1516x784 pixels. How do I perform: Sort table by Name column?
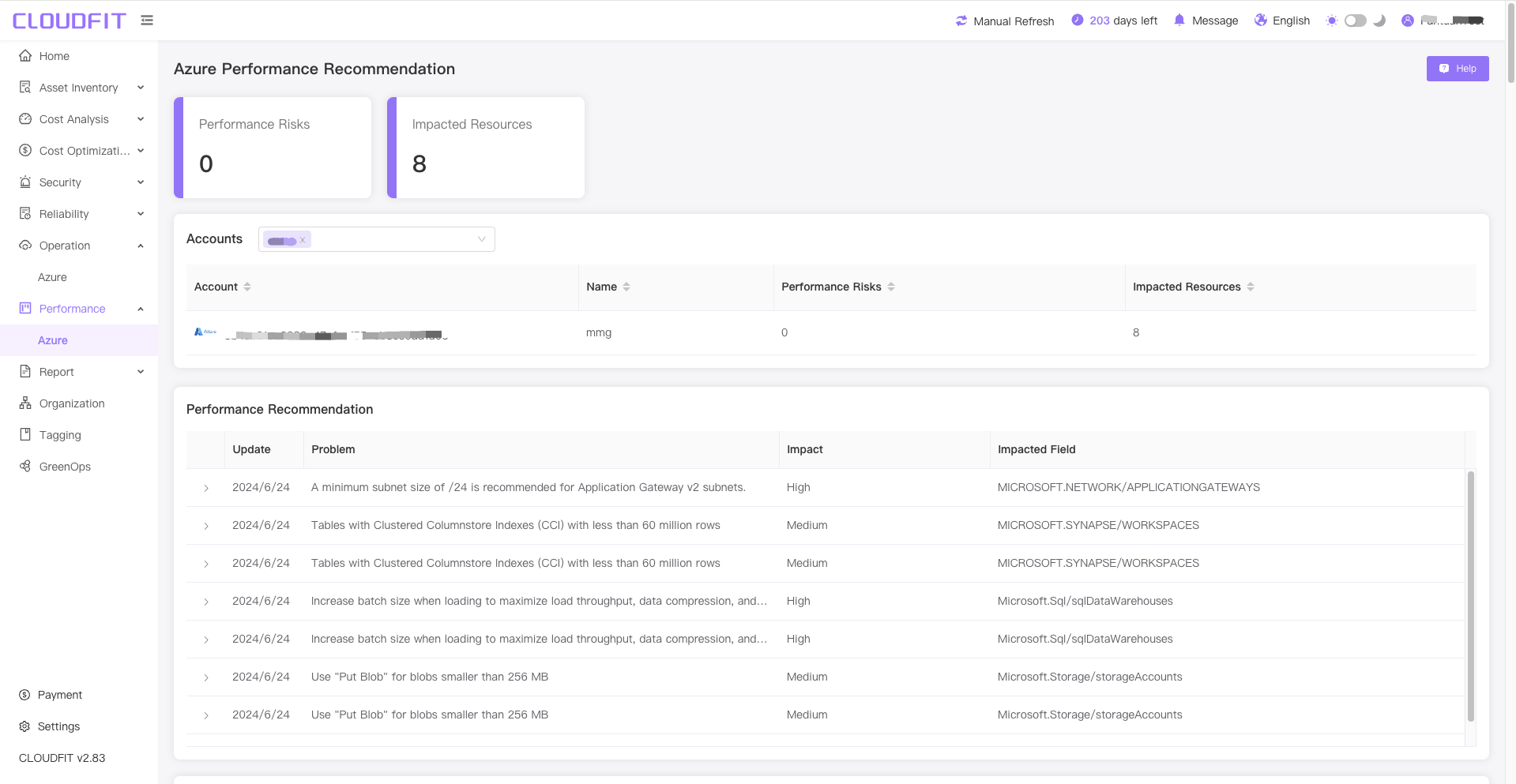coord(626,287)
